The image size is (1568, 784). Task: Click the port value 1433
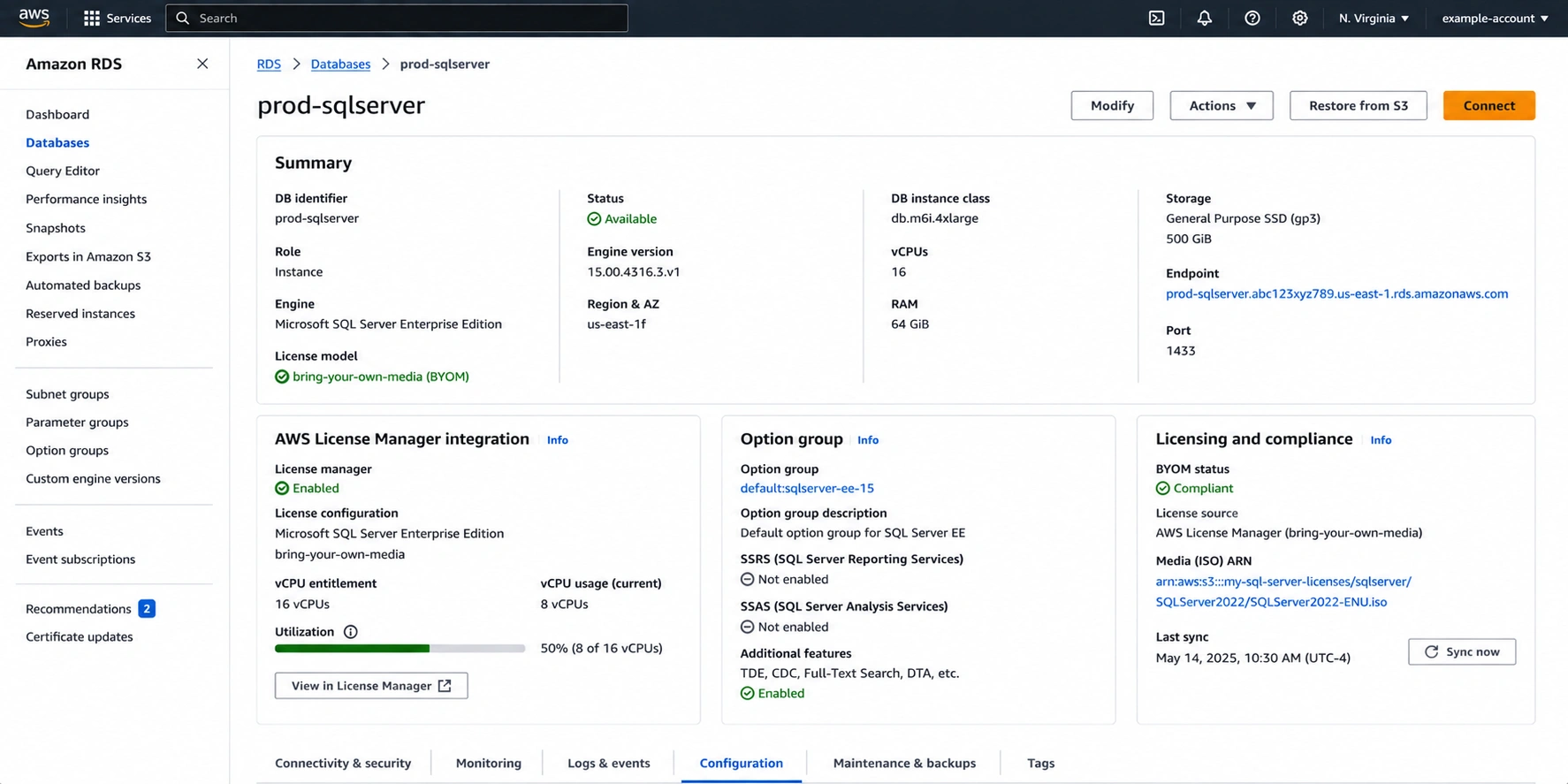[1180, 351]
